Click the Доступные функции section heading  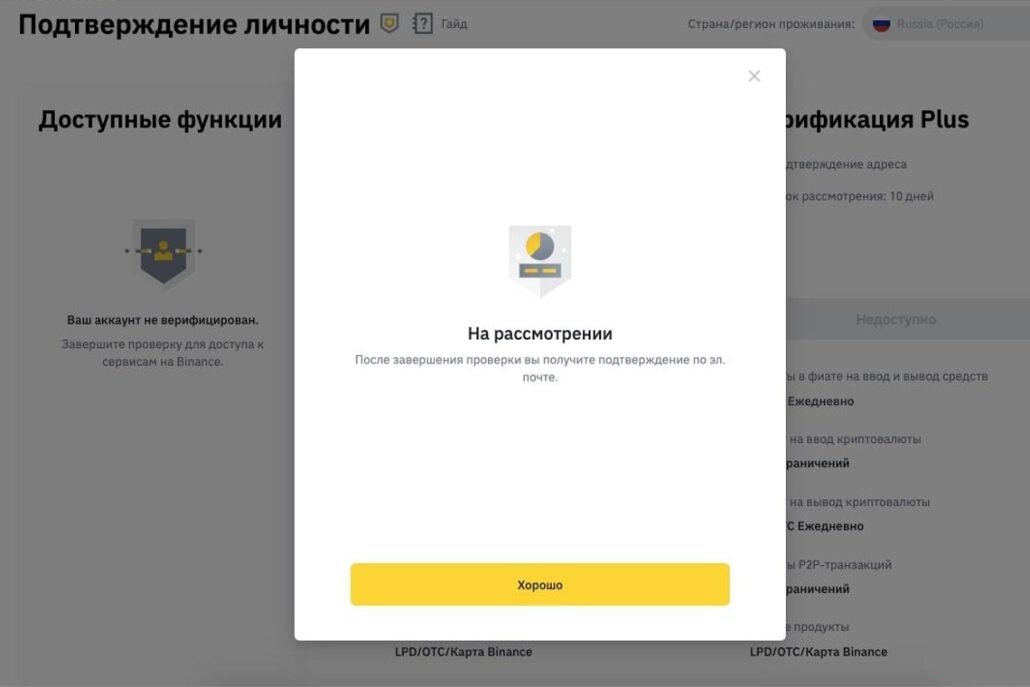pos(160,120)
